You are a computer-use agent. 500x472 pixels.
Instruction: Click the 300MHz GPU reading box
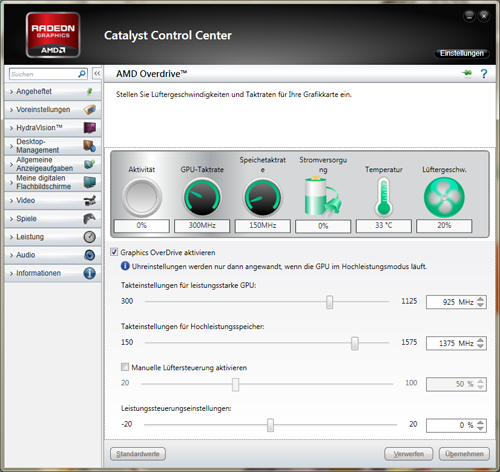(202, 226)
